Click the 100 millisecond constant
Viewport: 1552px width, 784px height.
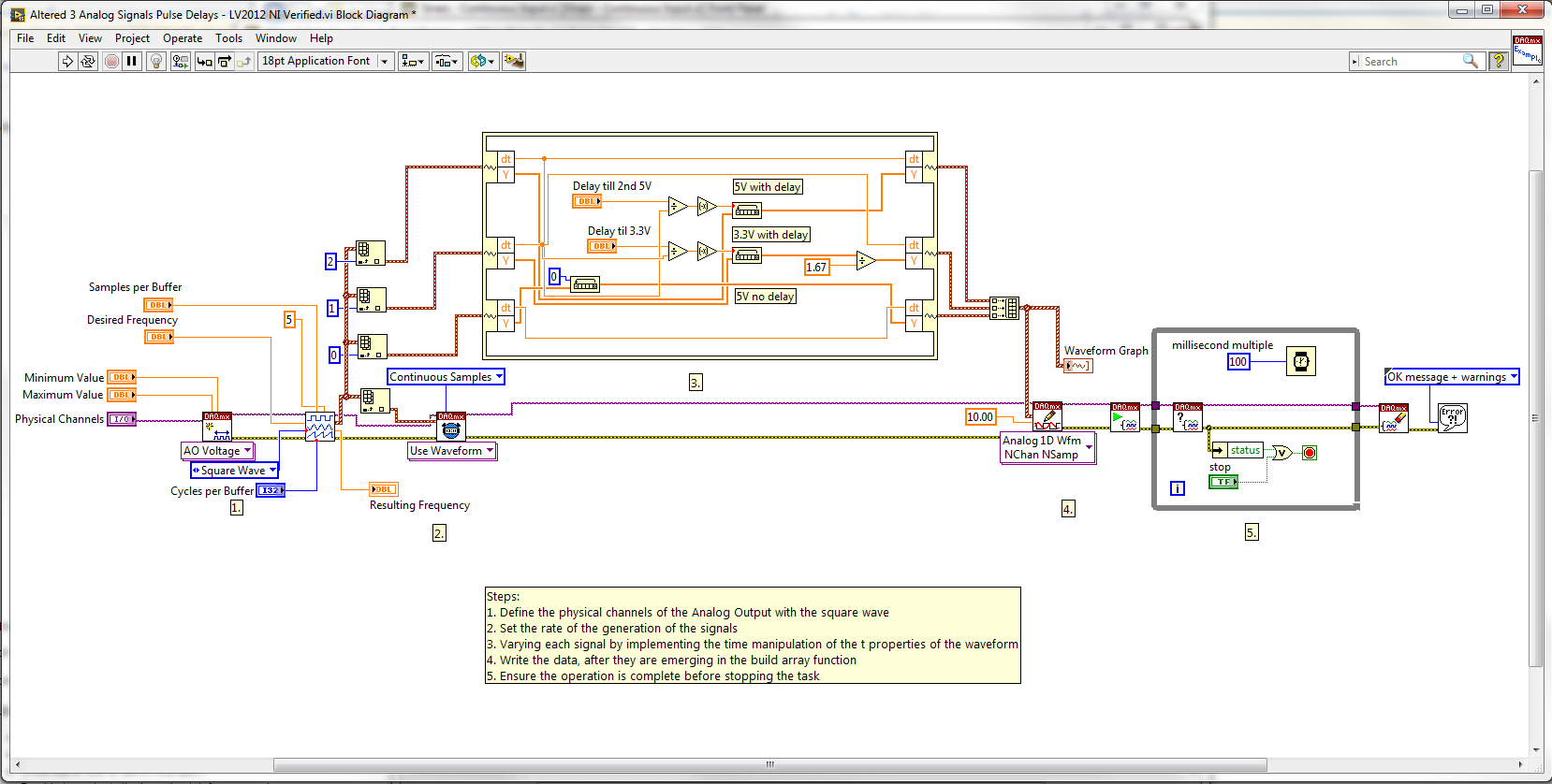[x=1238, y=362]
